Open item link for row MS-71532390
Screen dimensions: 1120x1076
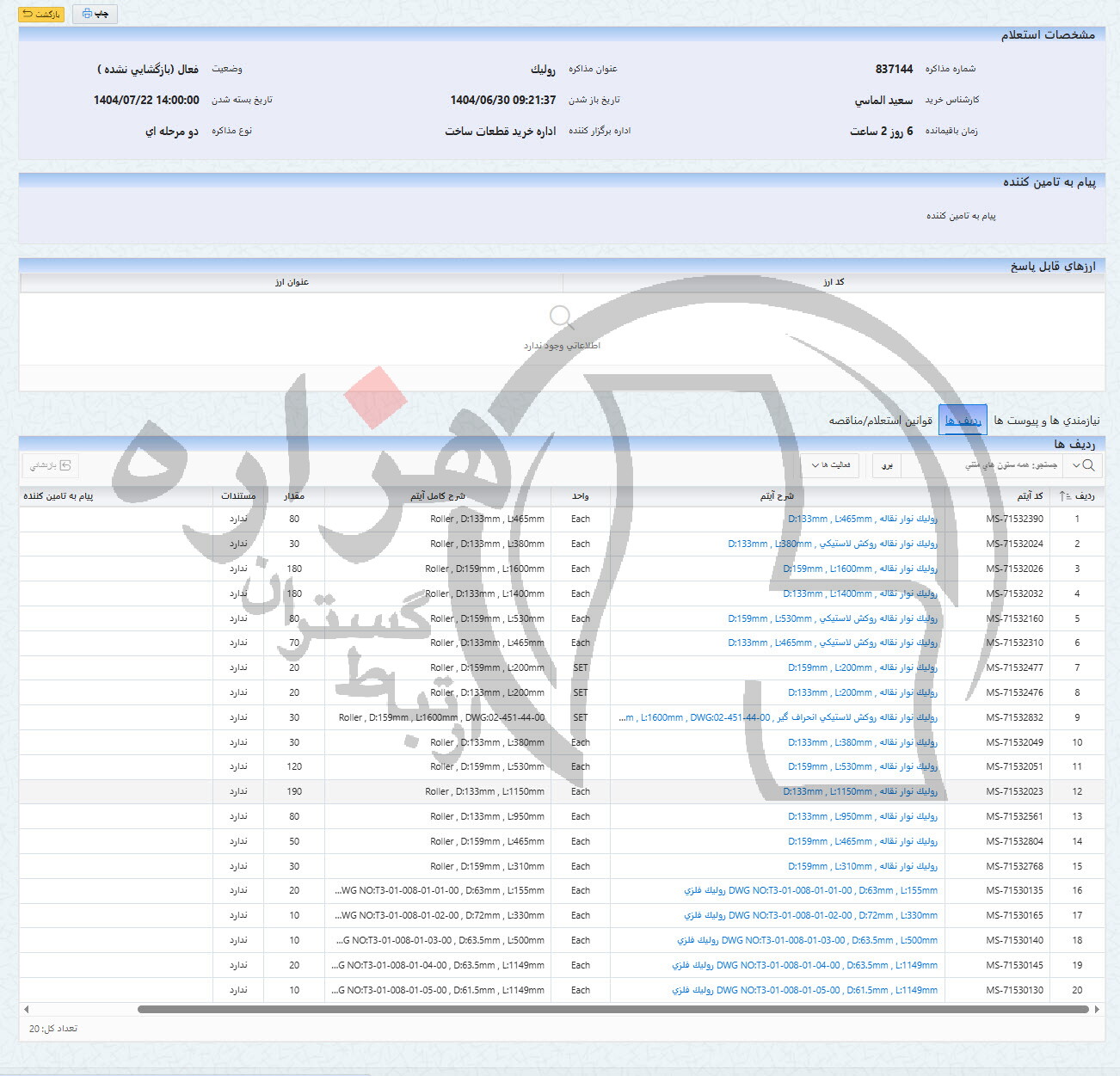pos(862,520)
